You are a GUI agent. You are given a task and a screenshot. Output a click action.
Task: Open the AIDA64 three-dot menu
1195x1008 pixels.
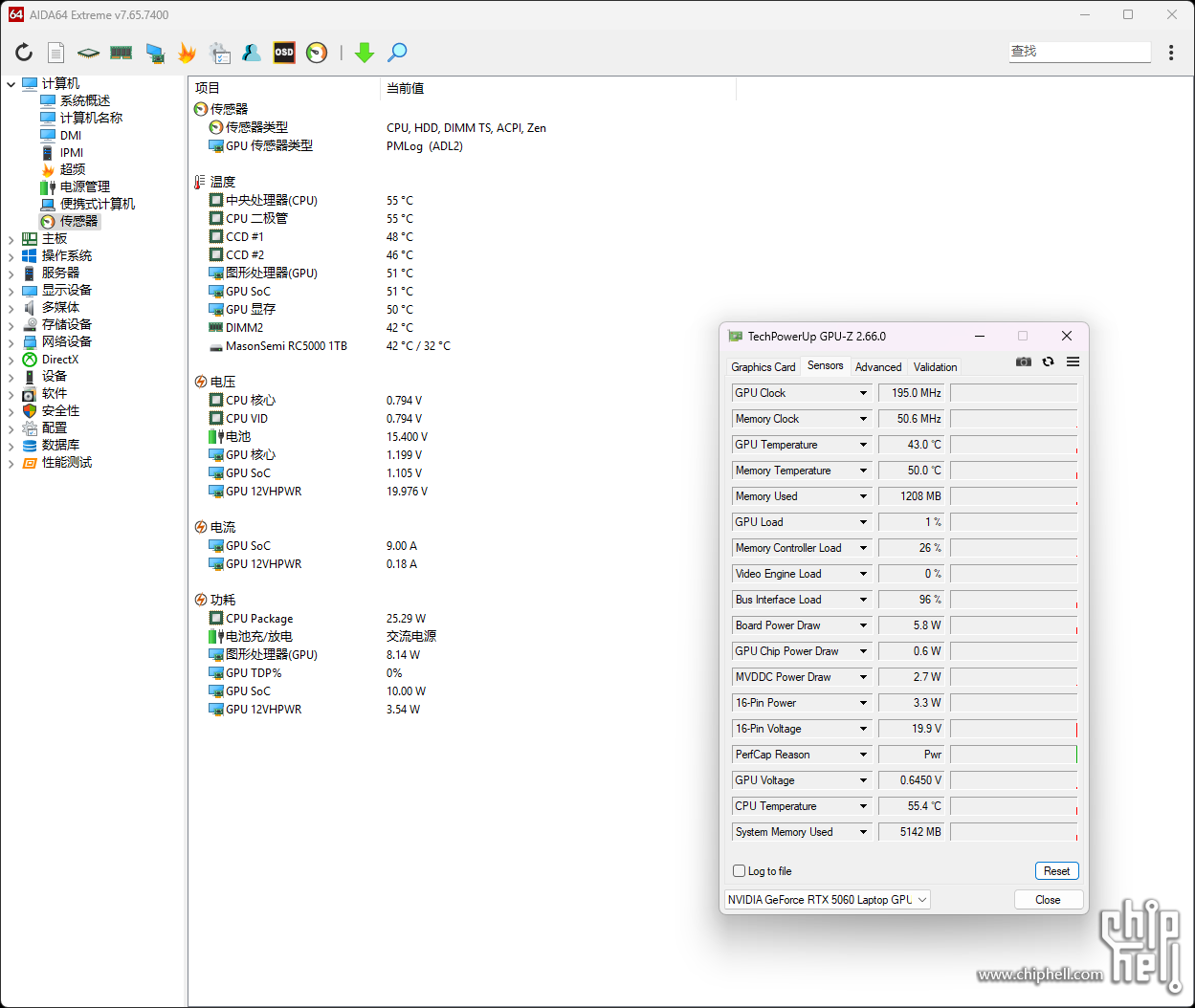[1171, 53]
